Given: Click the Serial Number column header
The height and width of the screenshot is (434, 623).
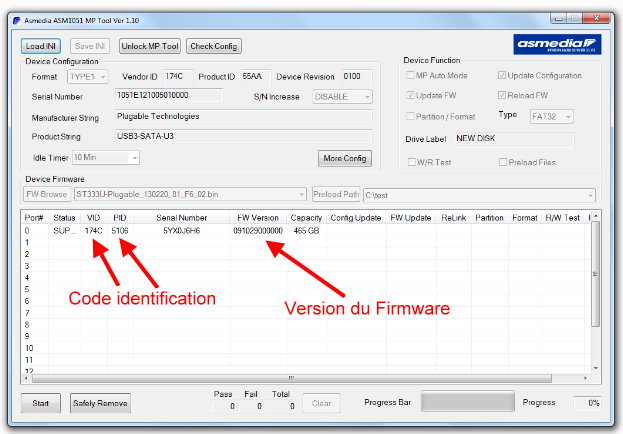Looking at the screenshot, I should pos(182,218).
